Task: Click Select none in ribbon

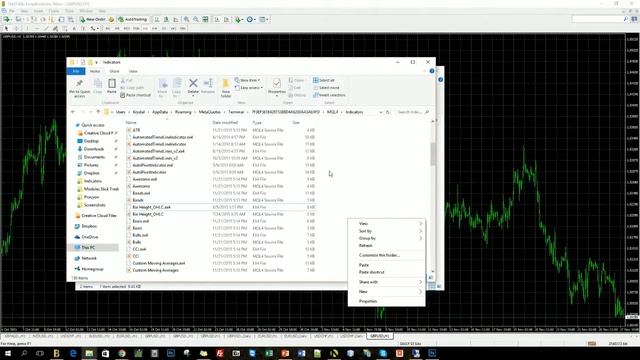Action: coord(326,88)
